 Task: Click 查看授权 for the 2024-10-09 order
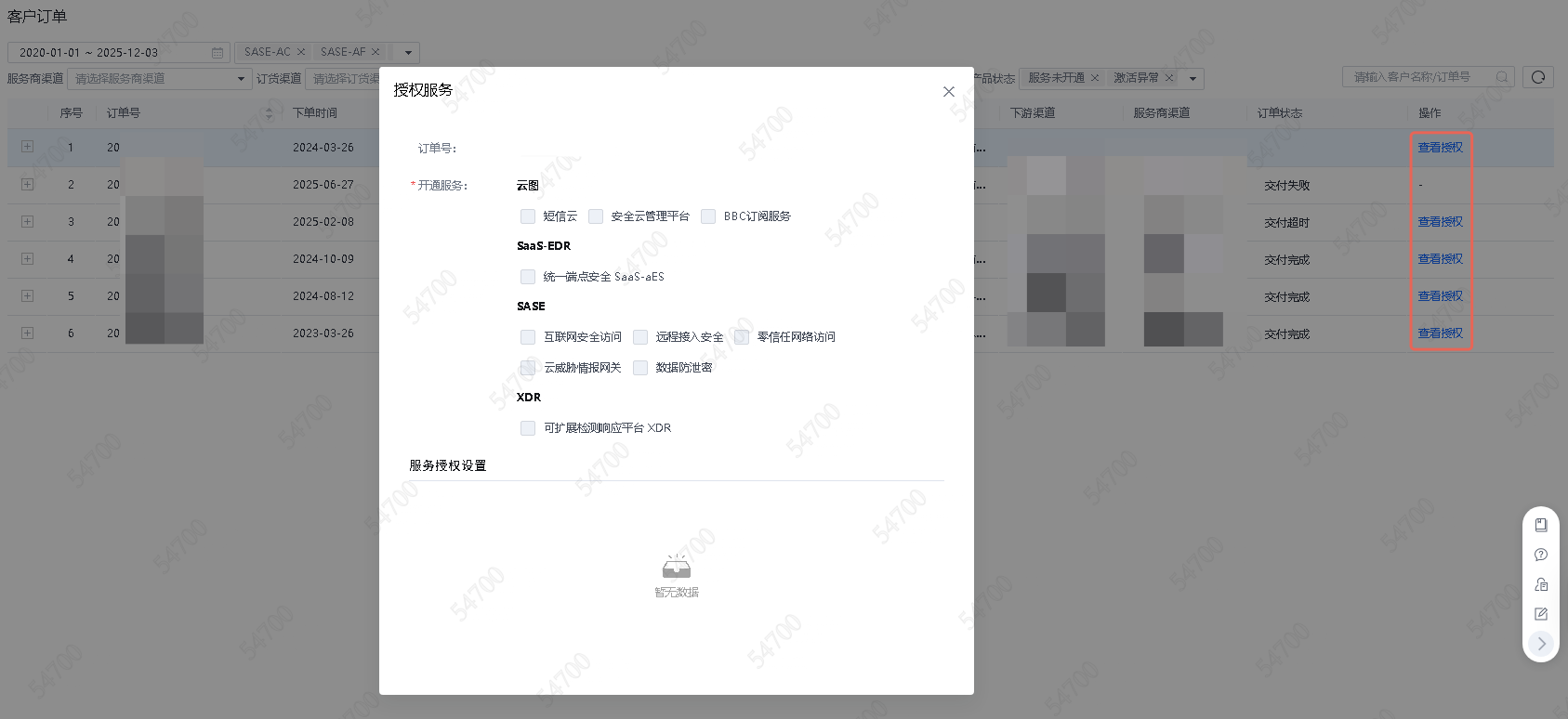[1440, 259]
